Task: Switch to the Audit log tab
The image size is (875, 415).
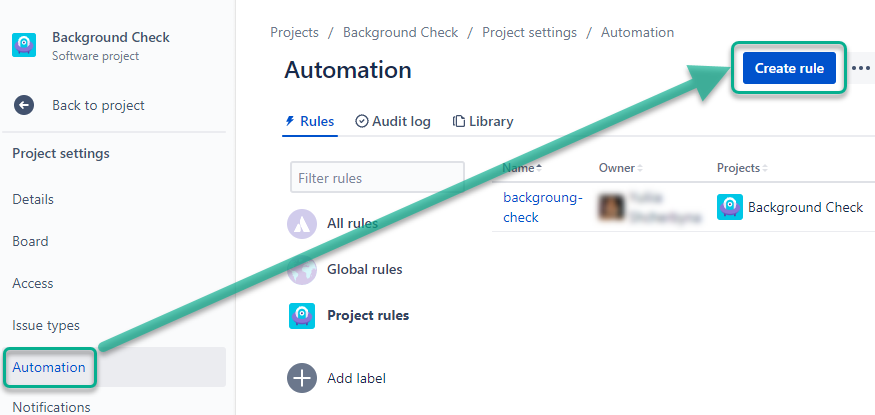Action: pyautogui.click(x=393, y=121)
